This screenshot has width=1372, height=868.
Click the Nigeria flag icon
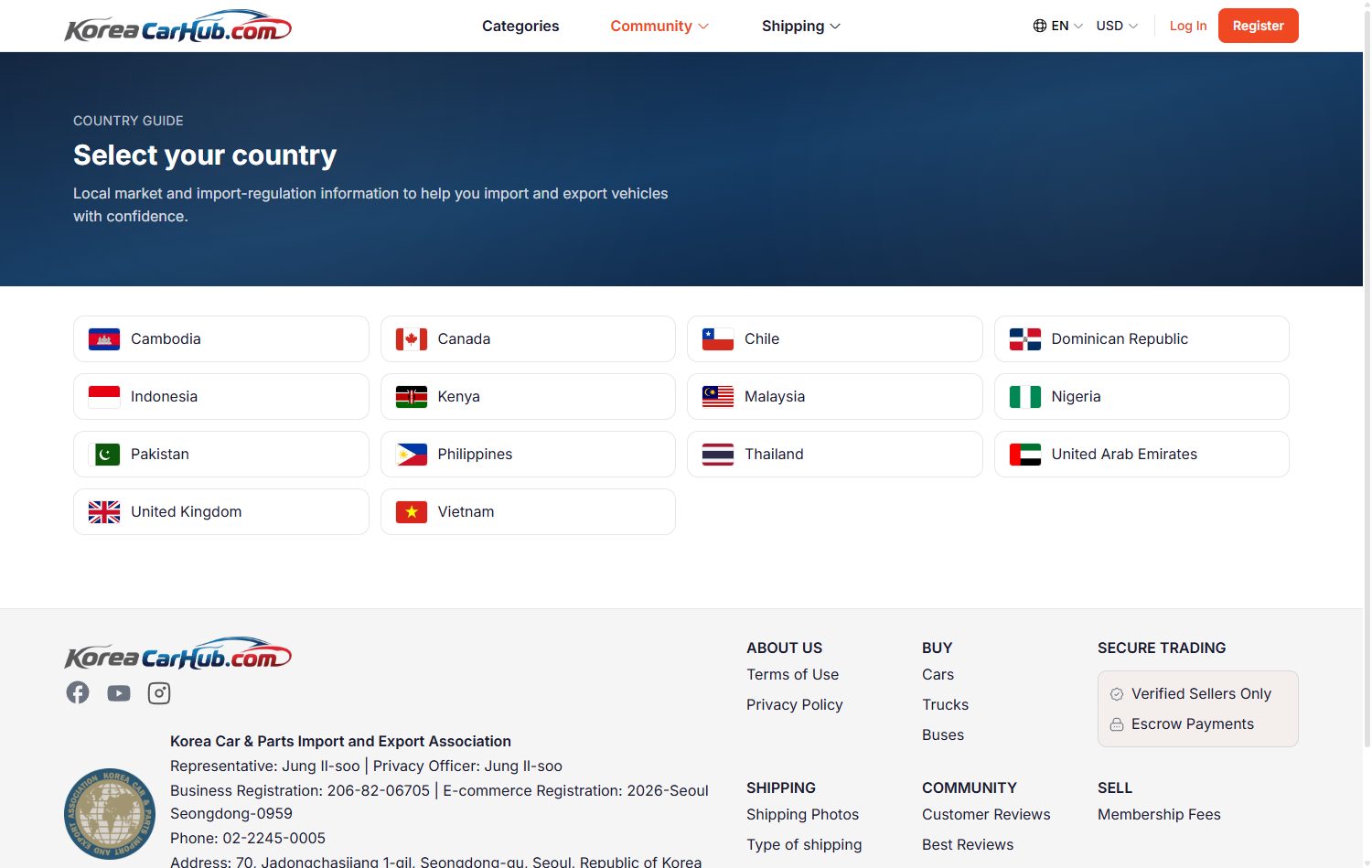click(1025, 397)
